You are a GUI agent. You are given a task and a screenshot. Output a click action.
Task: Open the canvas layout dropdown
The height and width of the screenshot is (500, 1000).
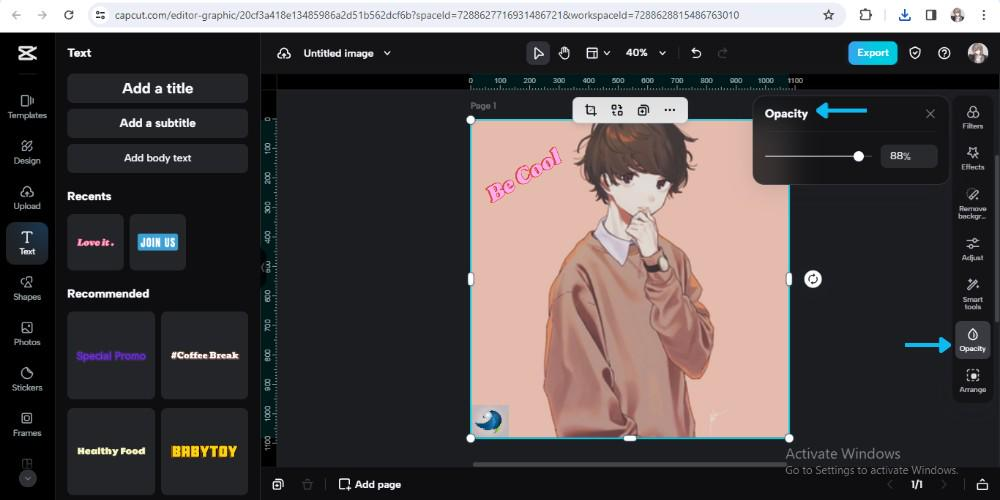pyautogui.click(x=598, y=54)
